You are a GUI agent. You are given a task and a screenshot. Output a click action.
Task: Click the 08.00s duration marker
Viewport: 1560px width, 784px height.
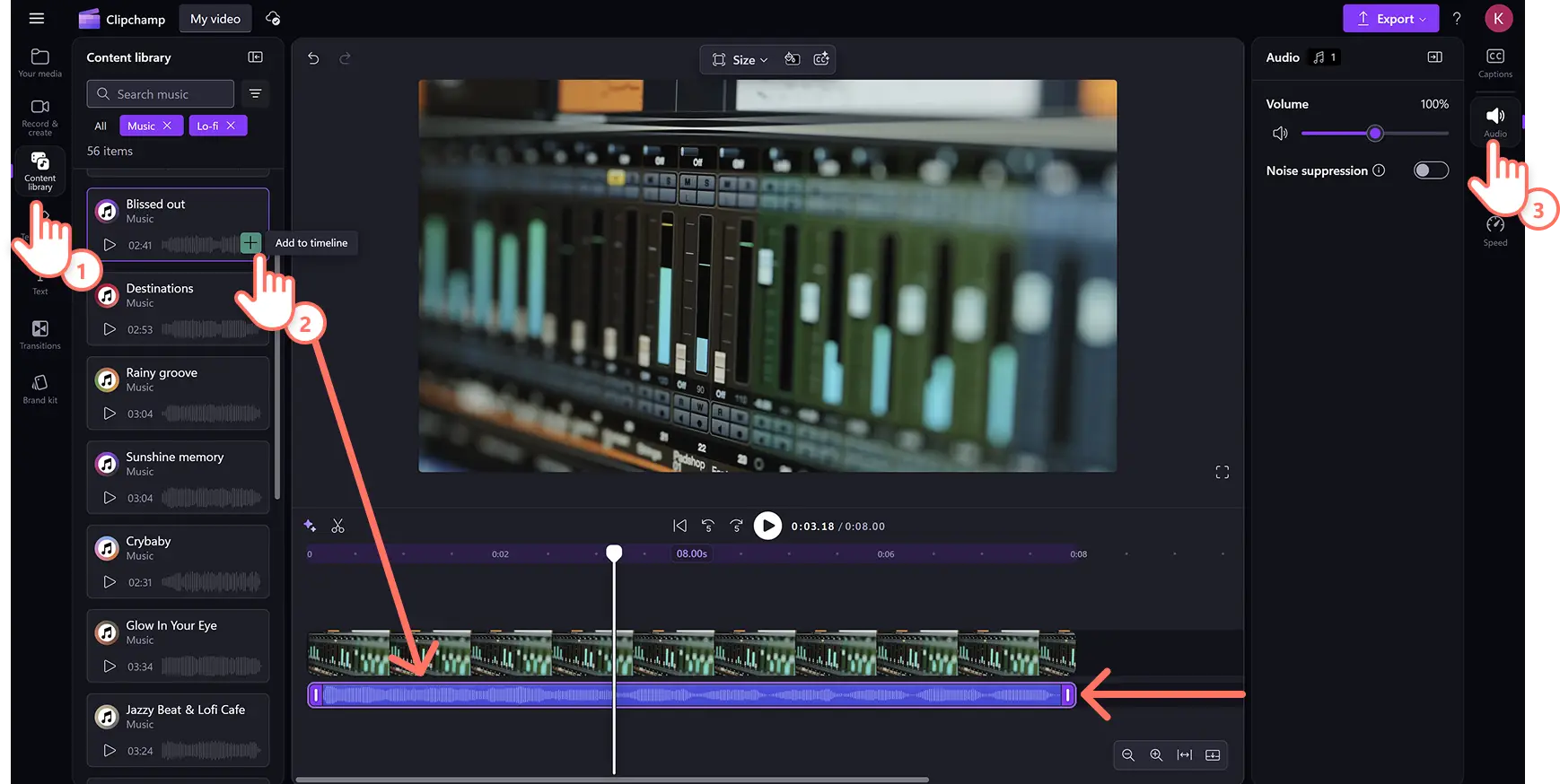(x=691, y=553)
